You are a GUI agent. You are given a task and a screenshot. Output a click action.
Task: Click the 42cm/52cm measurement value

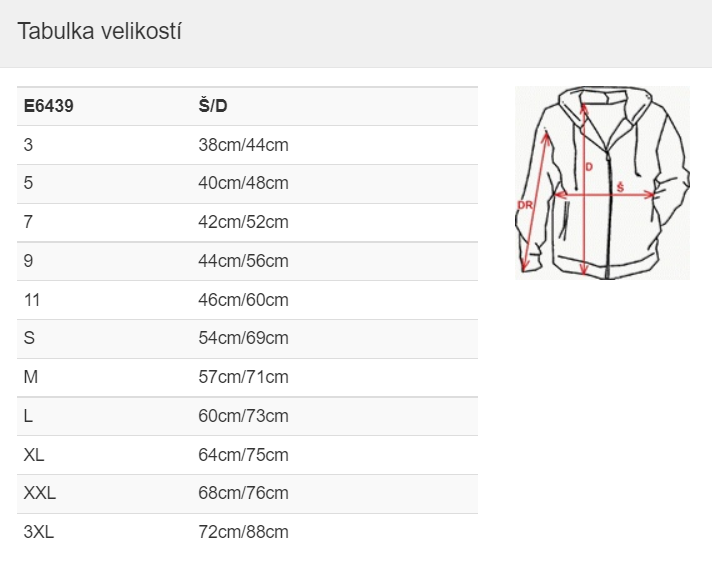click(x=243, y=222)
